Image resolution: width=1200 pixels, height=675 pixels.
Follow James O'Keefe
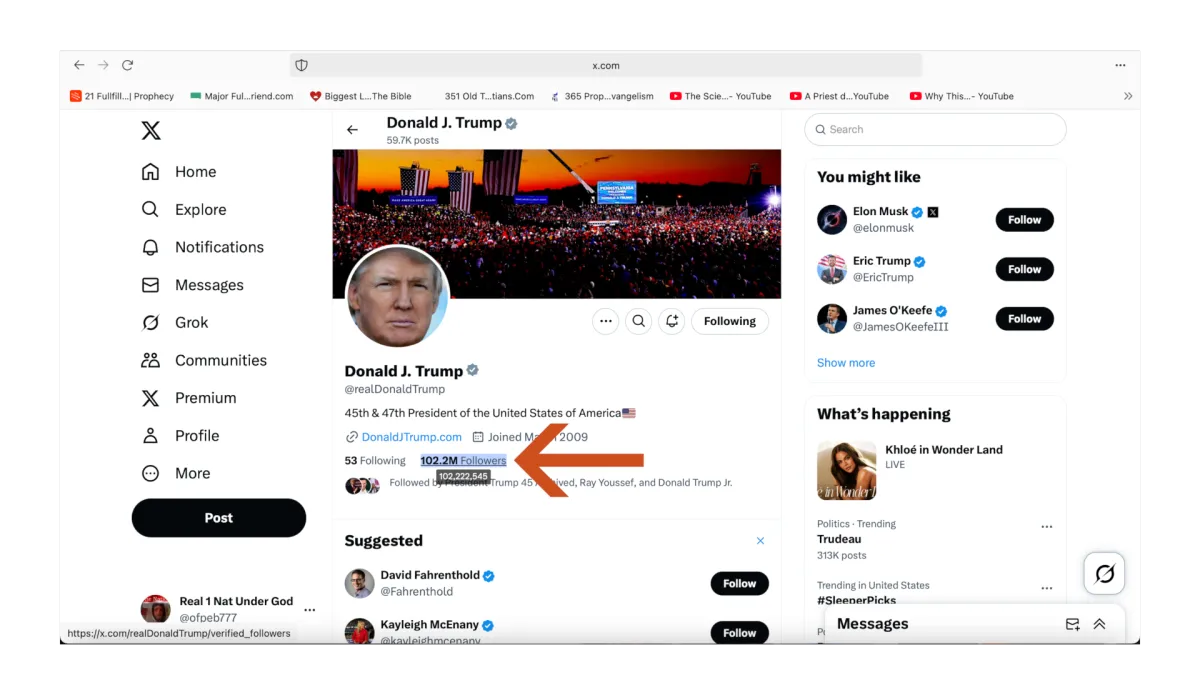point(1024,319)
